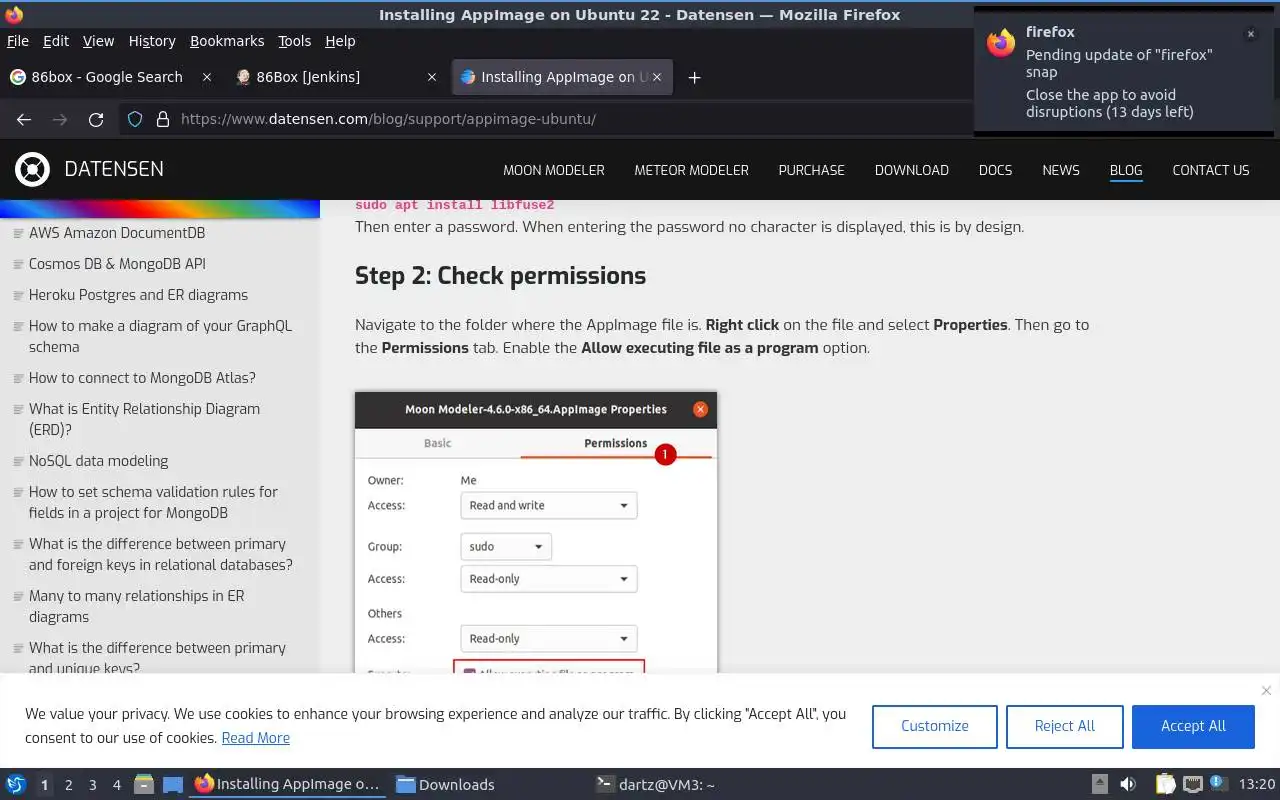
Task: Open volume control in system tray
Action: (x=1127, y=784)
